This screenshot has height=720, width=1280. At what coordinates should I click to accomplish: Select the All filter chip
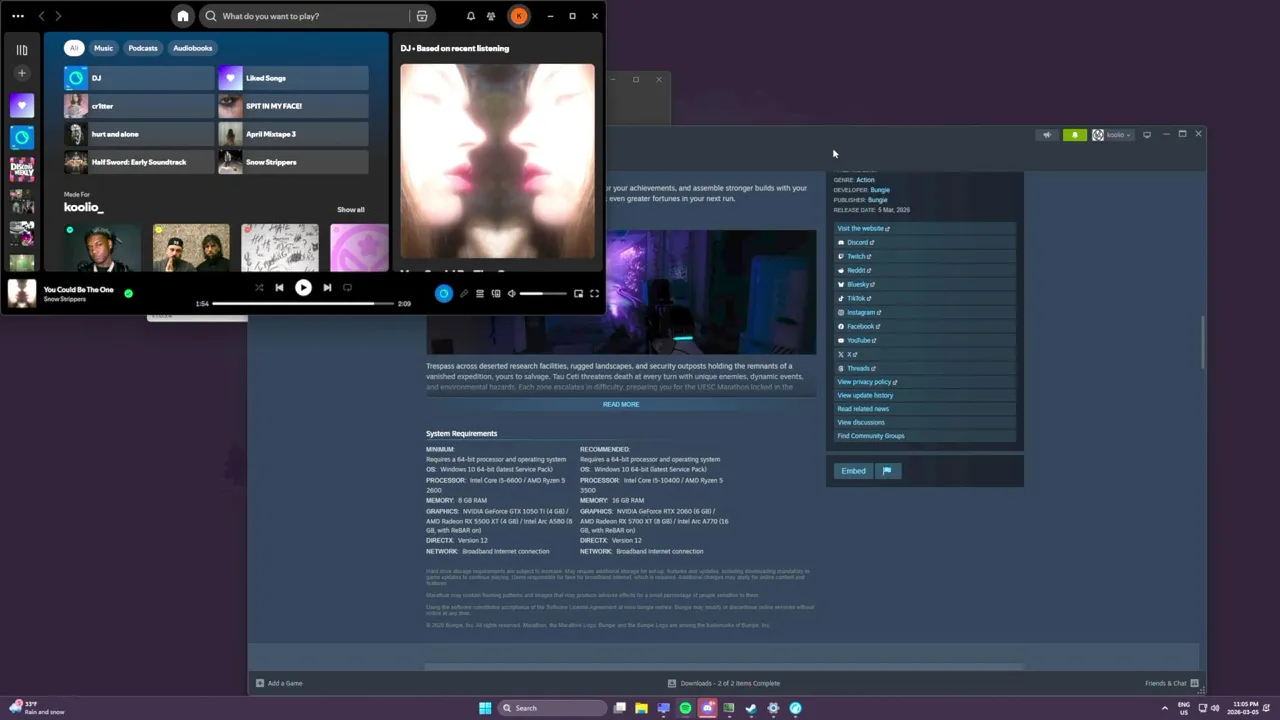click(x=73, y=48)
